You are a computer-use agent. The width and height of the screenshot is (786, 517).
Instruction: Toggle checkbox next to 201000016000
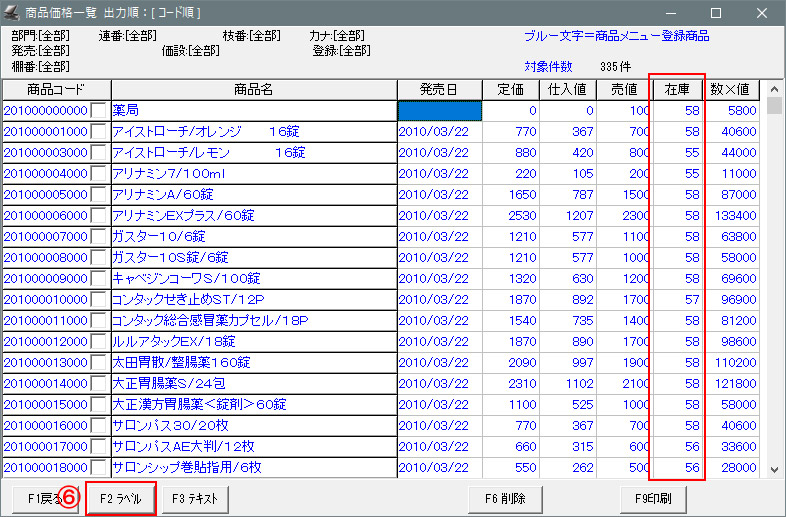click(x=99, y=425)
